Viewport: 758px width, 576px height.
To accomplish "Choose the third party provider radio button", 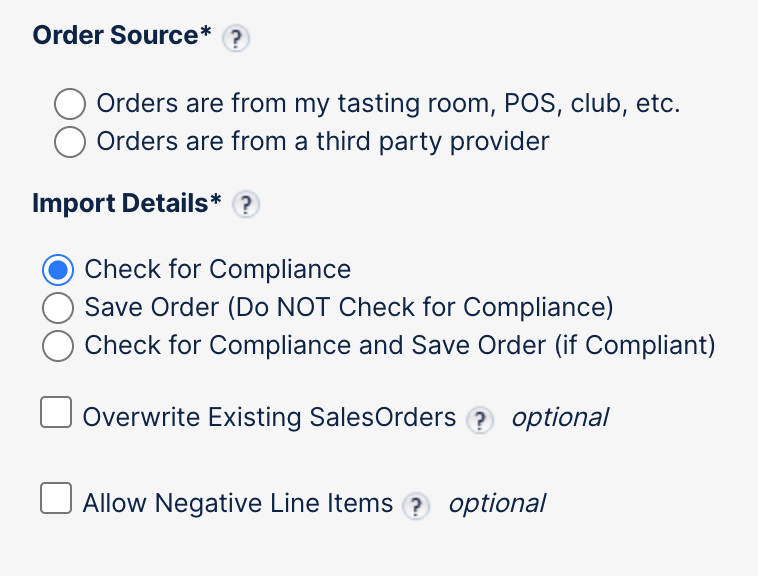I will [70, 142].
